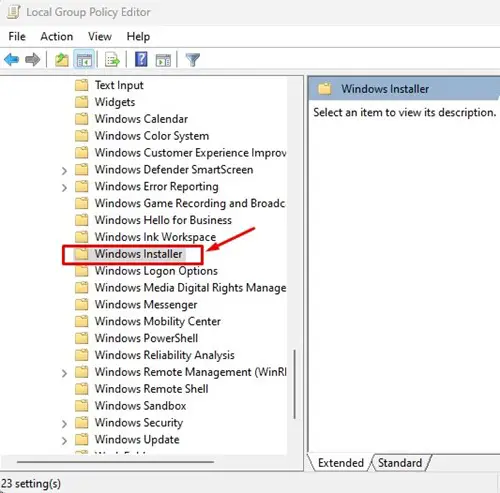Switch to the Standard tab

click(x=400, y=463)
